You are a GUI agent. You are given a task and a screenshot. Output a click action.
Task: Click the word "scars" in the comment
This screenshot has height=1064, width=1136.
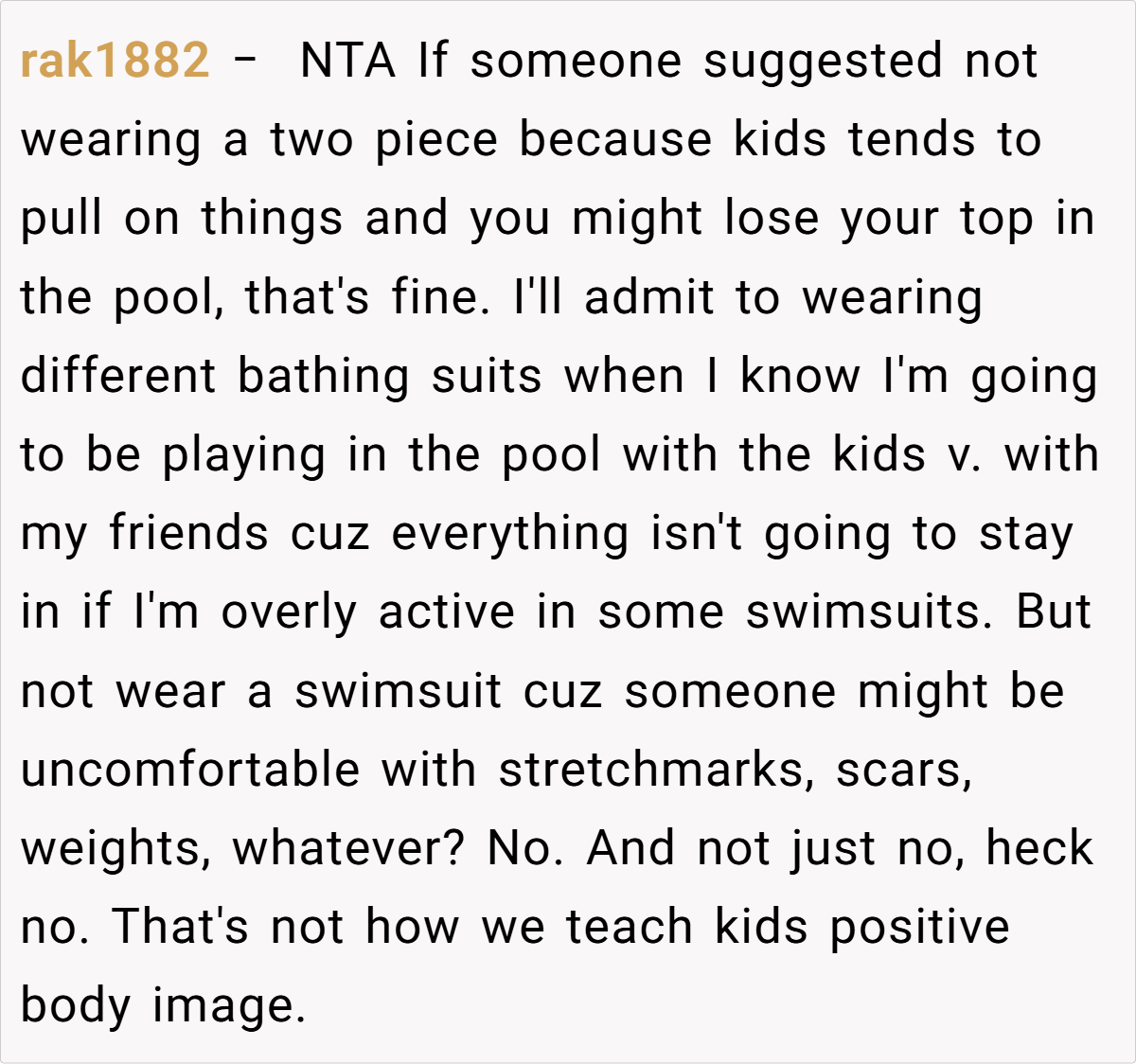click(x=903, y=770)
